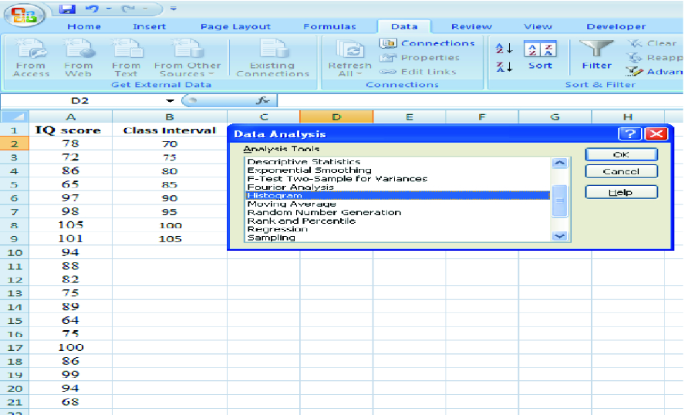Open the Office button menu

point(25,15)
